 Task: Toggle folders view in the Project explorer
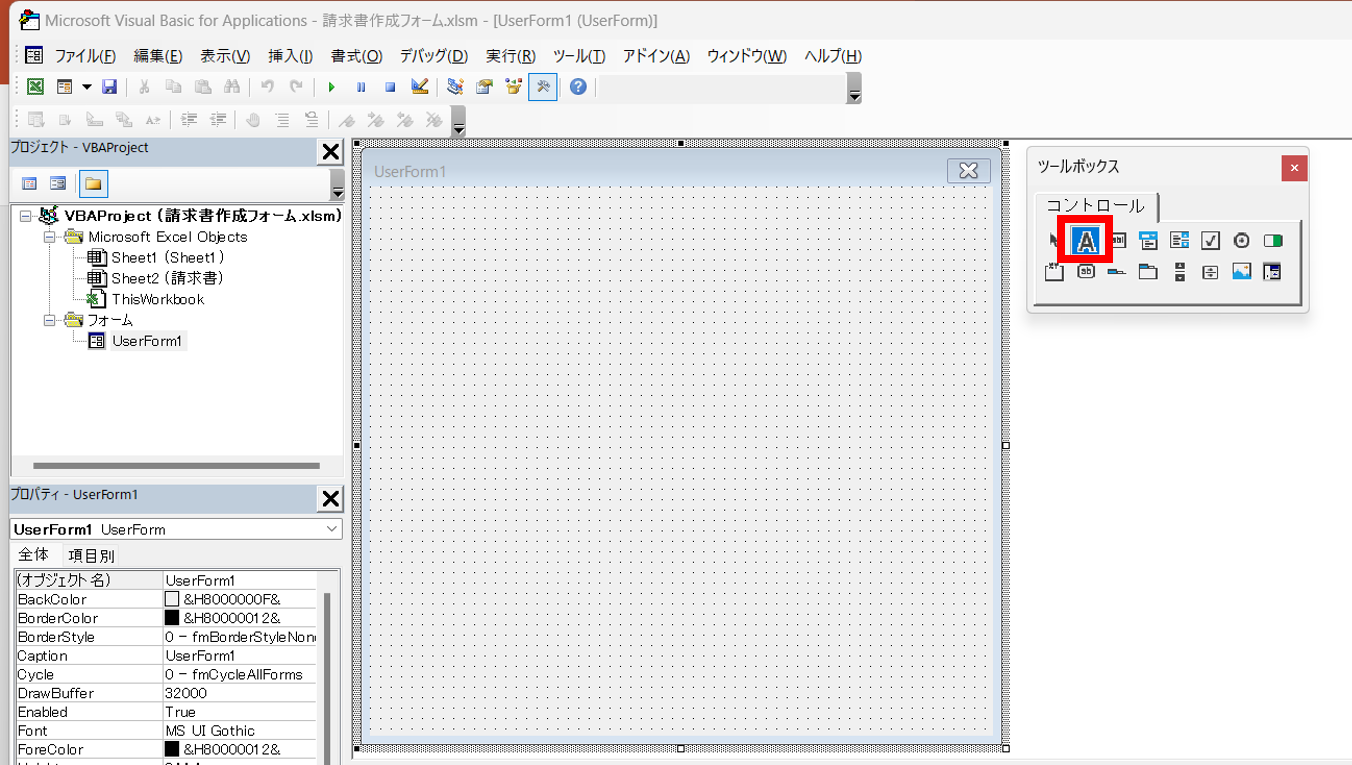[93, 183]
